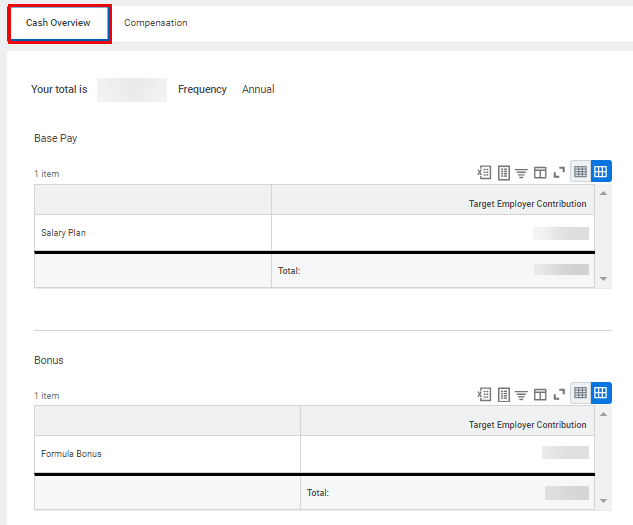Open Bonus table worksheet icon
633x525 pixels.
coord(504,394)
